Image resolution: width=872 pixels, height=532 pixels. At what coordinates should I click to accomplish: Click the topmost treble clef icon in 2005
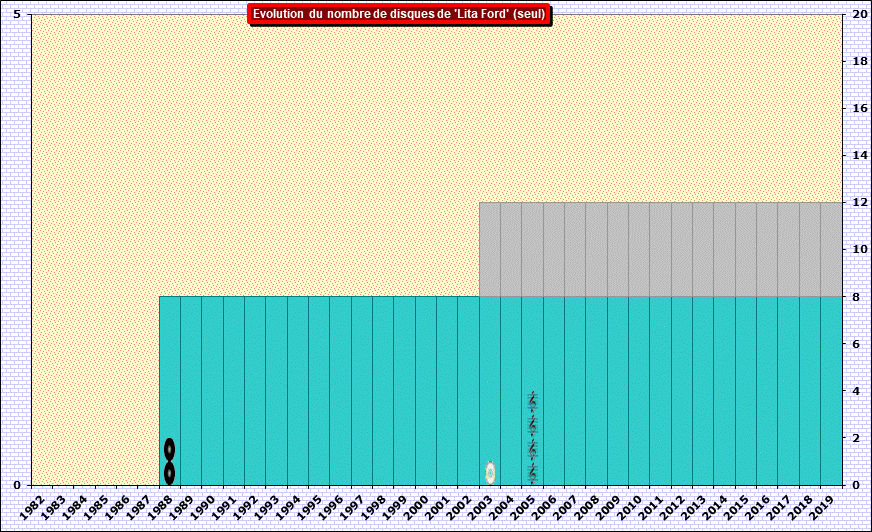tap(532, 401)
